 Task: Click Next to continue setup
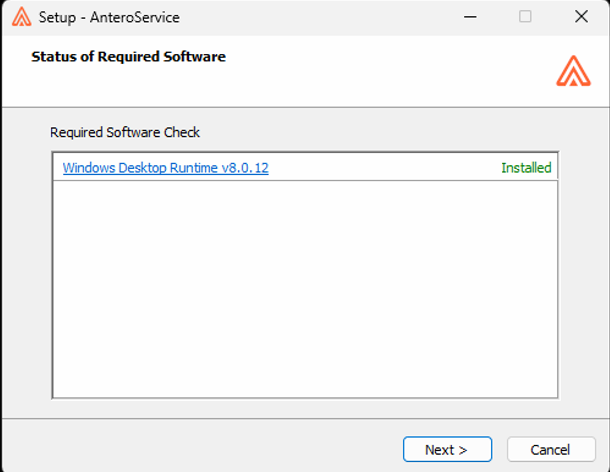pyautogui.click(x=447, y=450)
